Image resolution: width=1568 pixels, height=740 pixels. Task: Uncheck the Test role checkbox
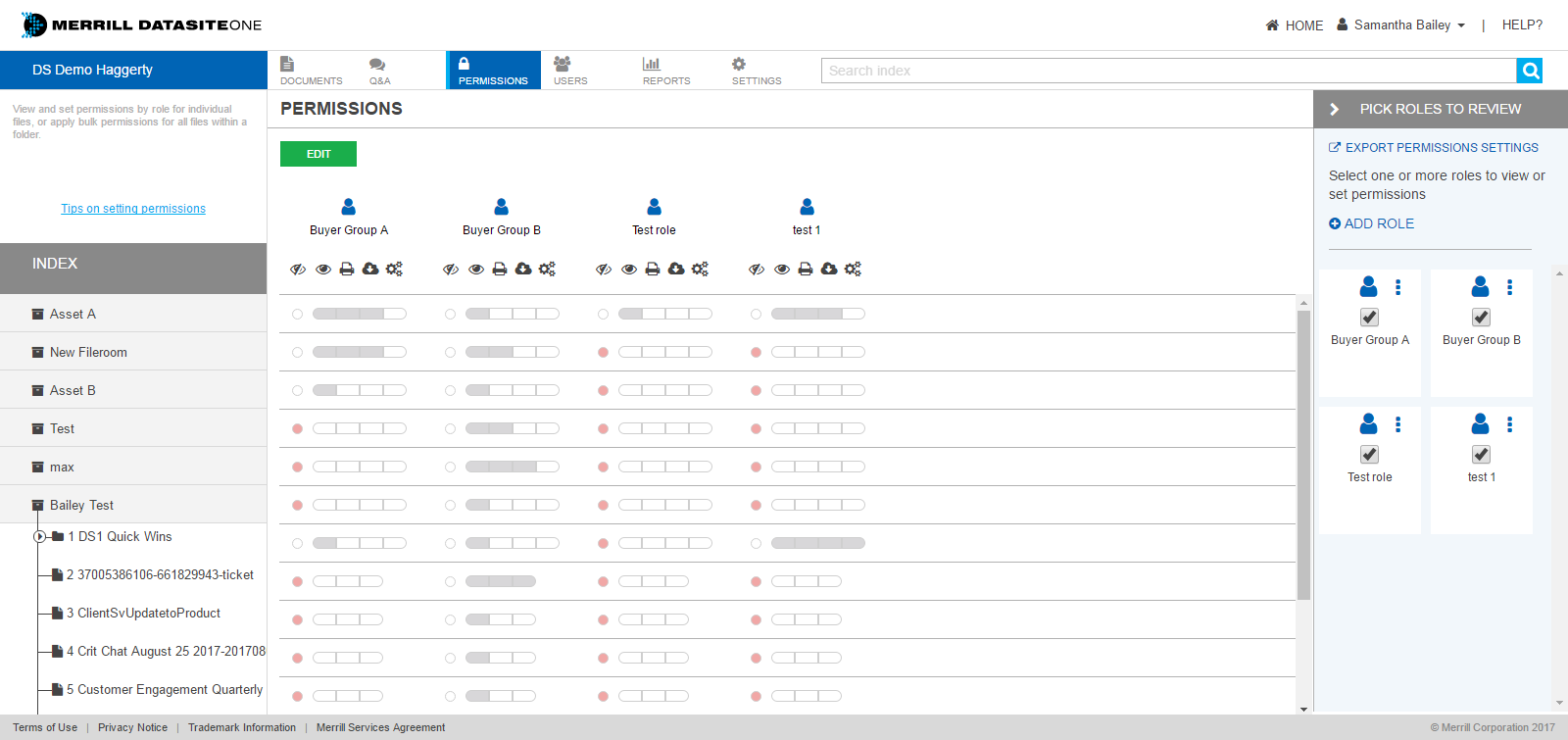[1370, 455]
